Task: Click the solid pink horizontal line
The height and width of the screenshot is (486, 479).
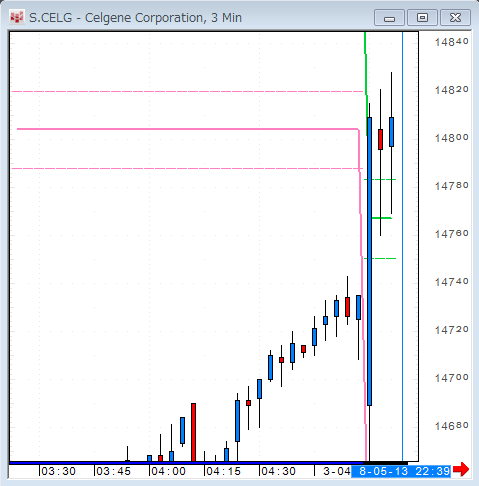Action: pyautogui.click(x=188, y=129)
